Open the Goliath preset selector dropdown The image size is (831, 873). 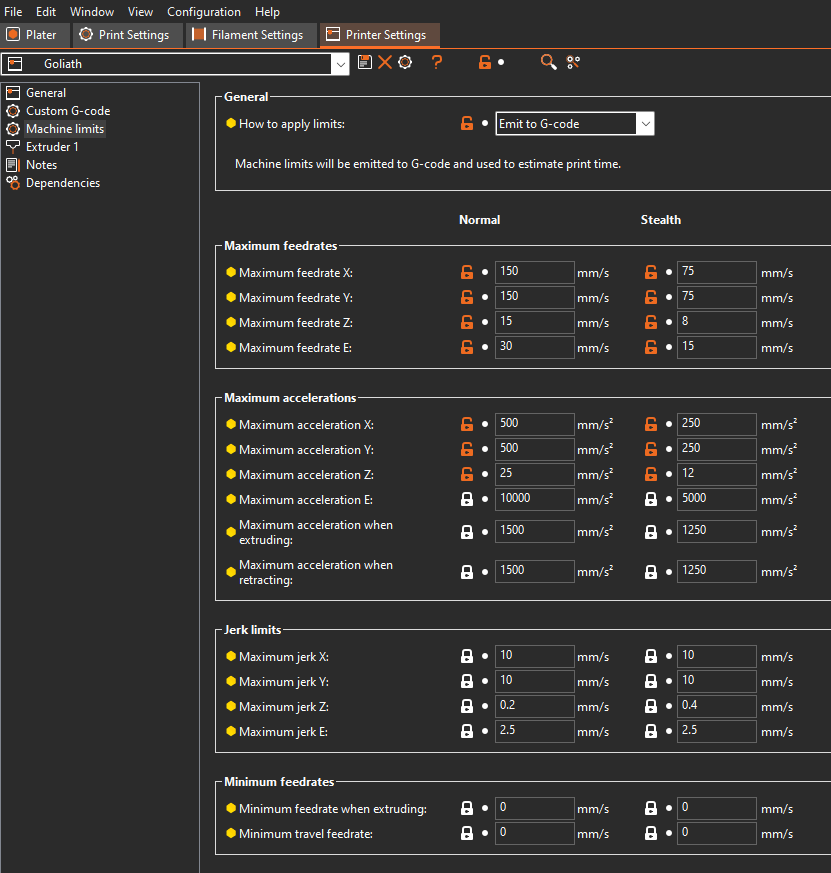coord(340,62)
